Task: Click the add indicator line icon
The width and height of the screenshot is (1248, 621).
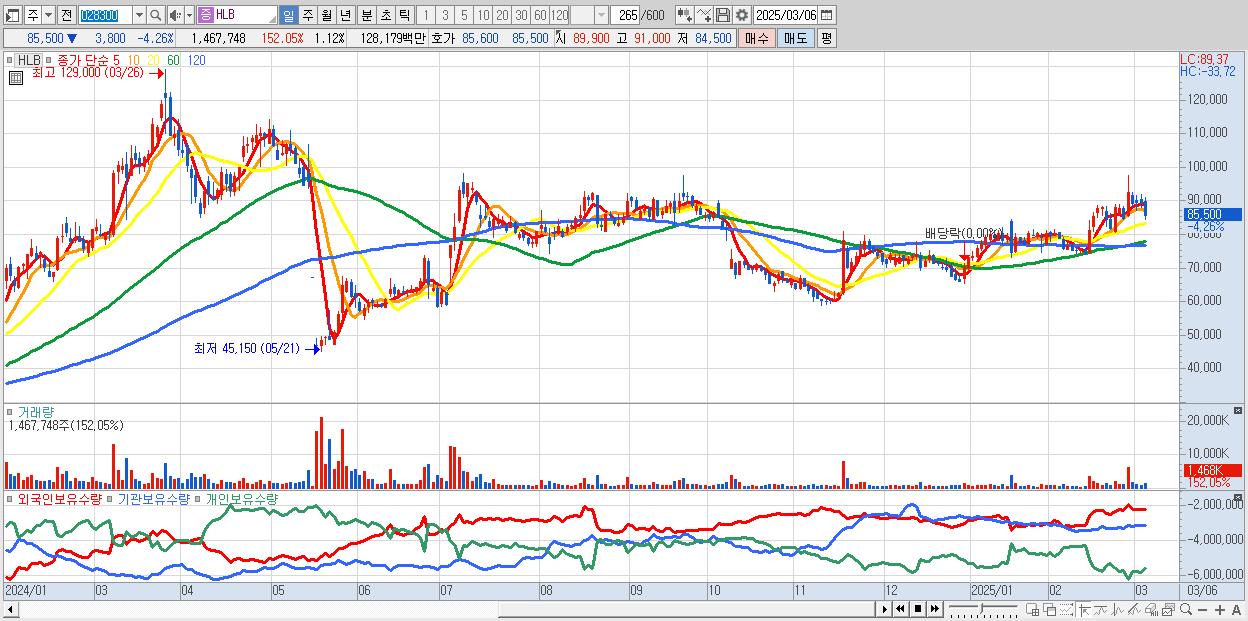Action: coord(703,15)
